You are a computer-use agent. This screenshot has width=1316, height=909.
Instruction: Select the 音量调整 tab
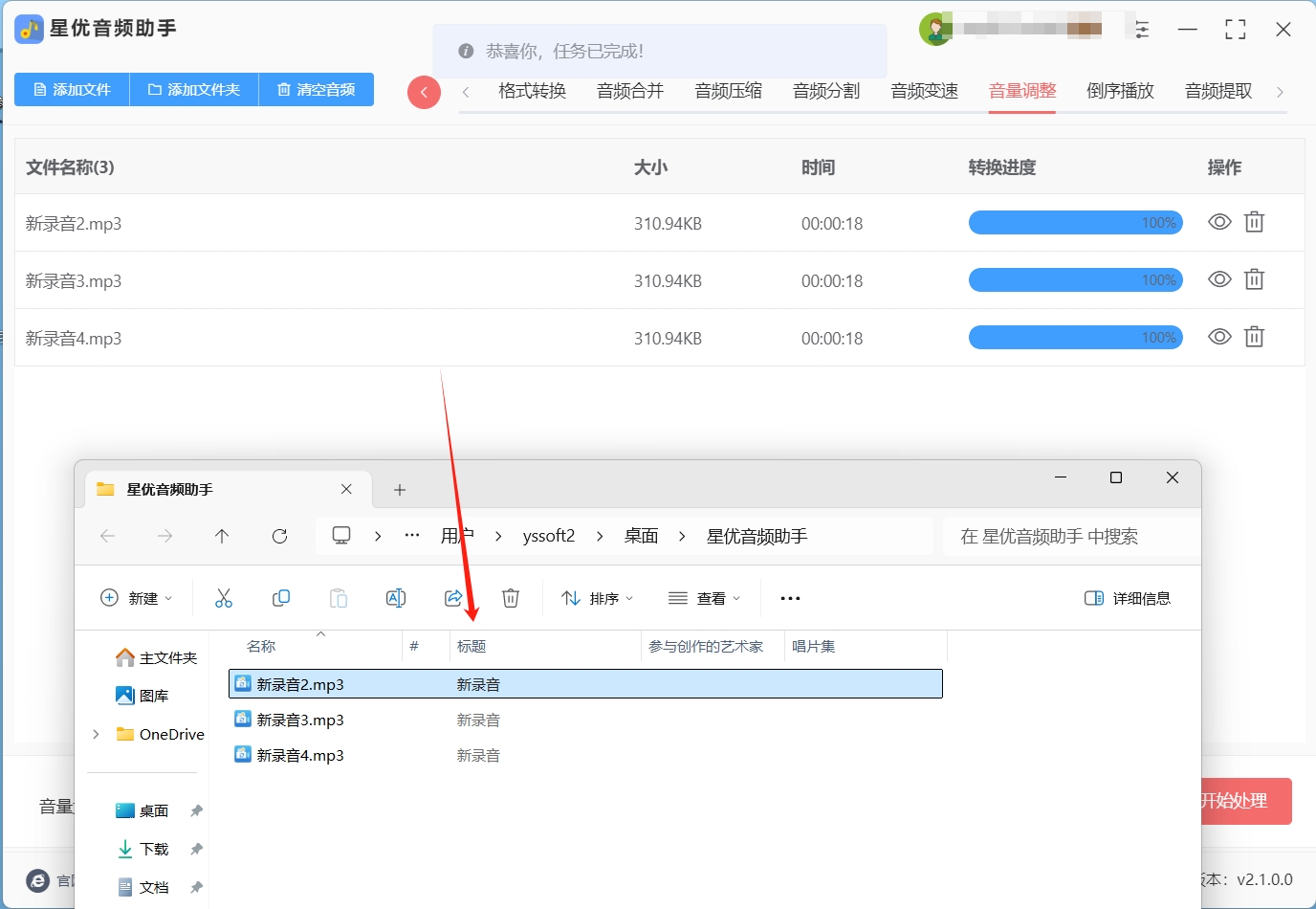(1022, 91)
